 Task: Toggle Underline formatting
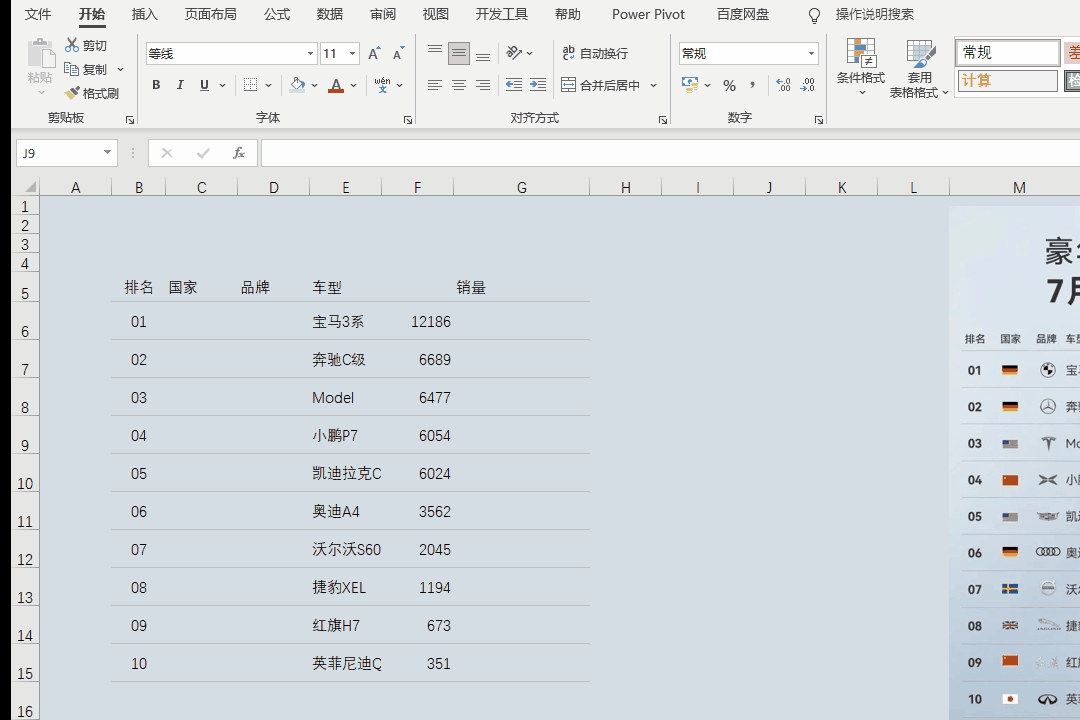[204, 85]
